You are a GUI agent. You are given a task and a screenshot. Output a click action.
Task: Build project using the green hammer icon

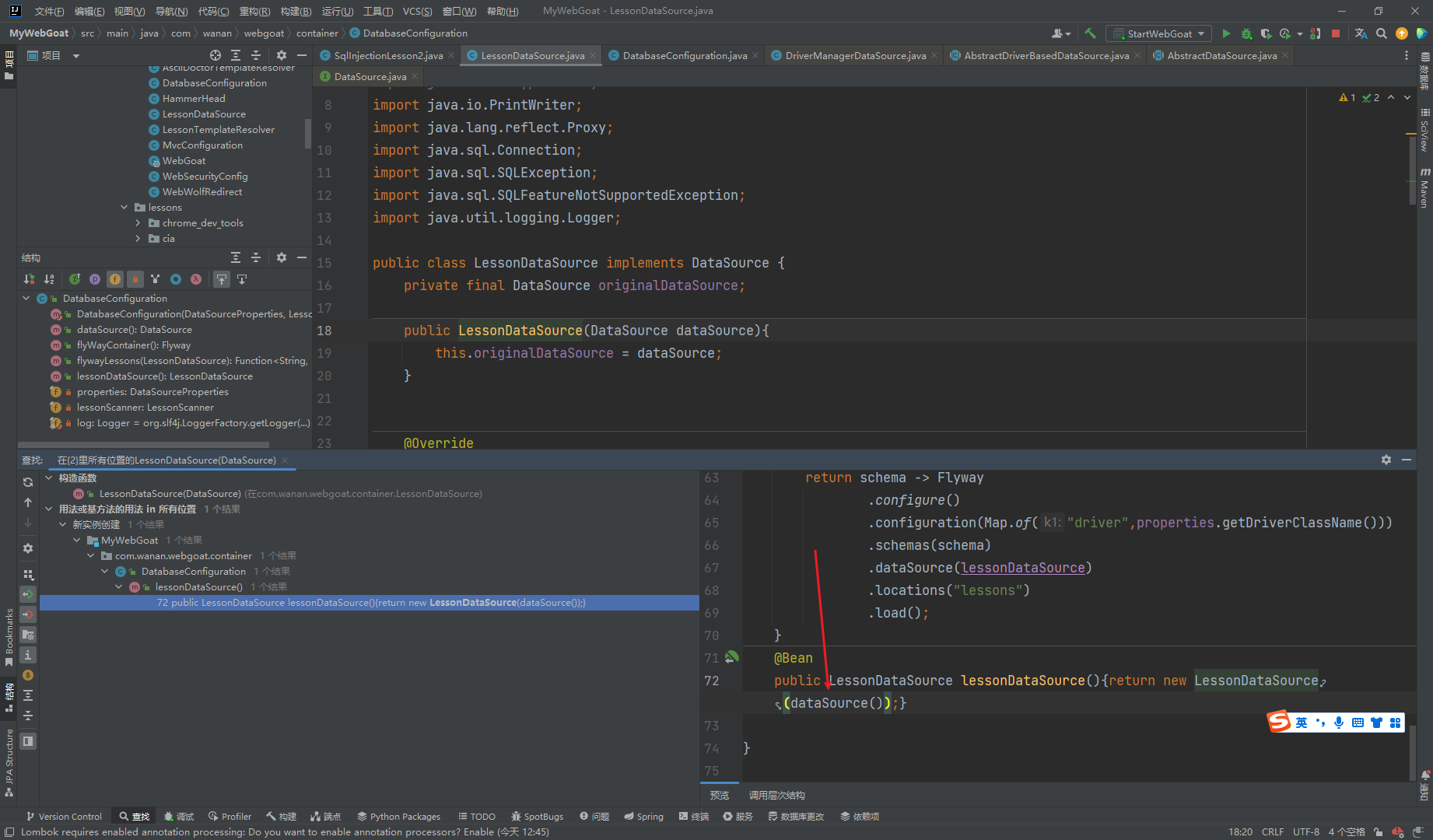[x=1090, y=33]
